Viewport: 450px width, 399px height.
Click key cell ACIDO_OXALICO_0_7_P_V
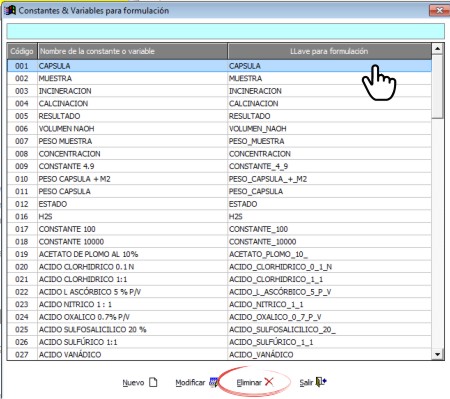click(329, 317)
